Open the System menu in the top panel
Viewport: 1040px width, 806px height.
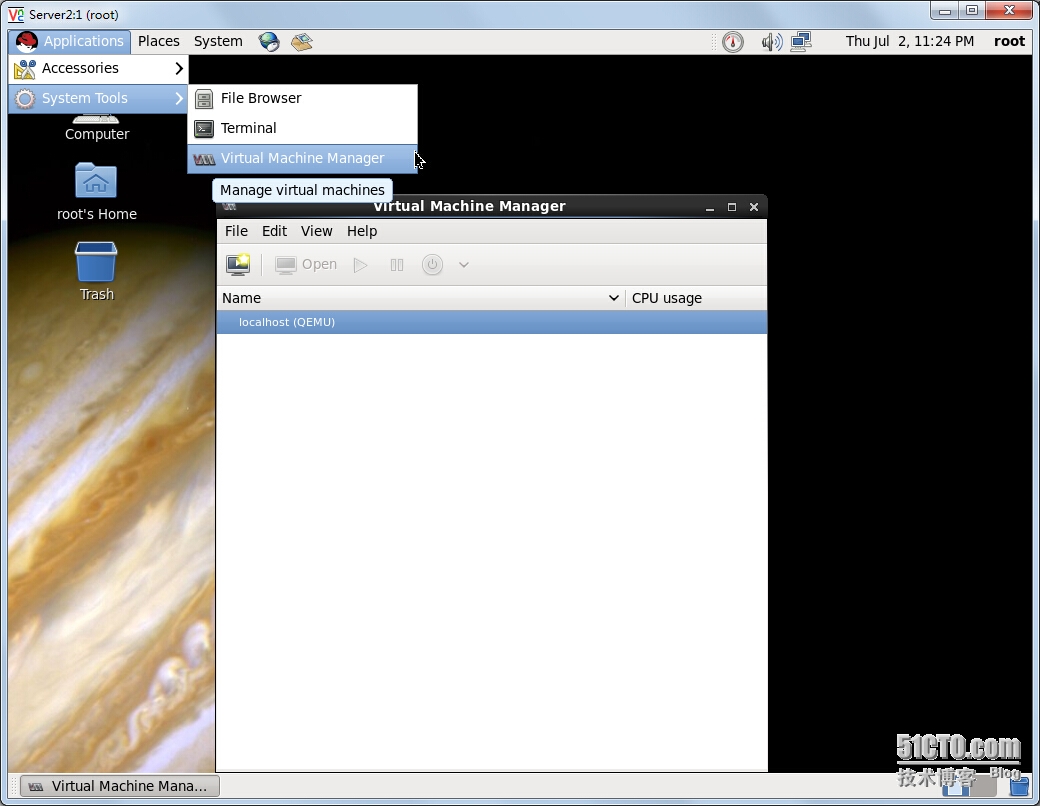(x=218, y=41)
